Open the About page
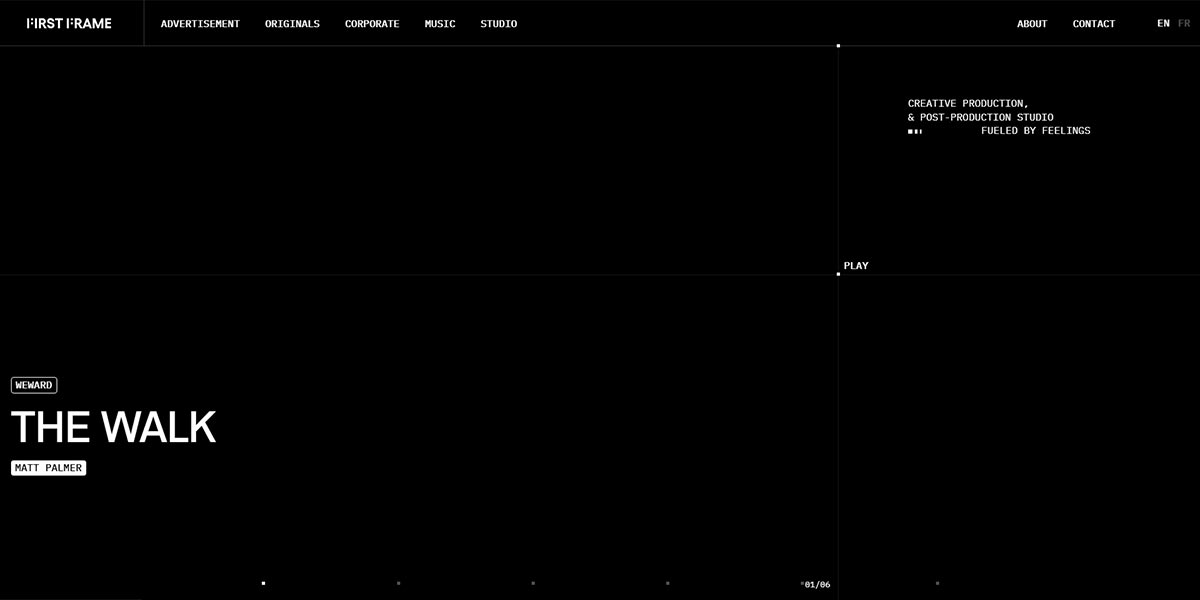The height and width of the screenshot is (600, 1200). click(x=1032, y=24)
